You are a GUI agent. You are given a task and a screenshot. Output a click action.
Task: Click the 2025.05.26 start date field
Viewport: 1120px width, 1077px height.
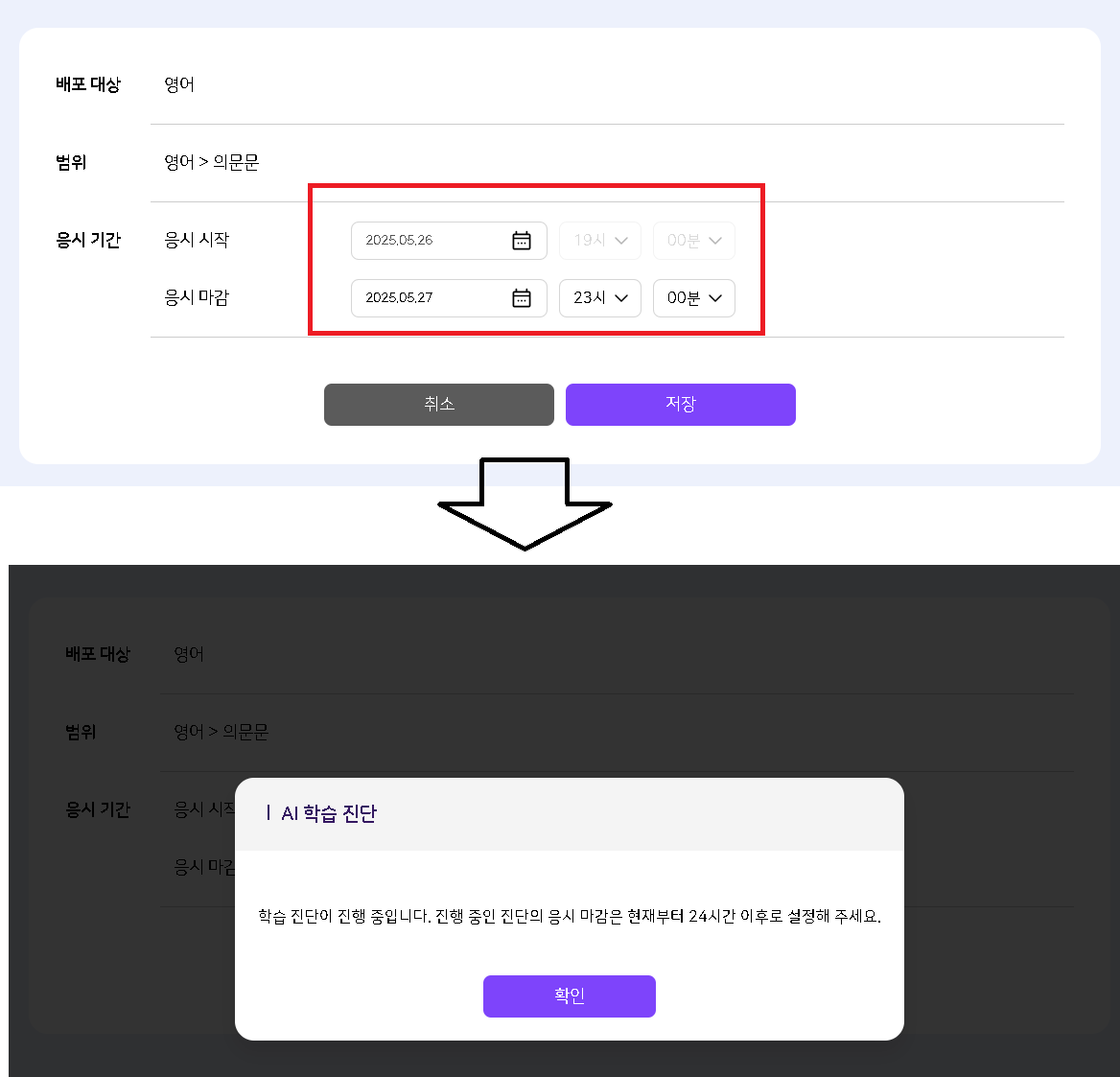coord(427,241)
